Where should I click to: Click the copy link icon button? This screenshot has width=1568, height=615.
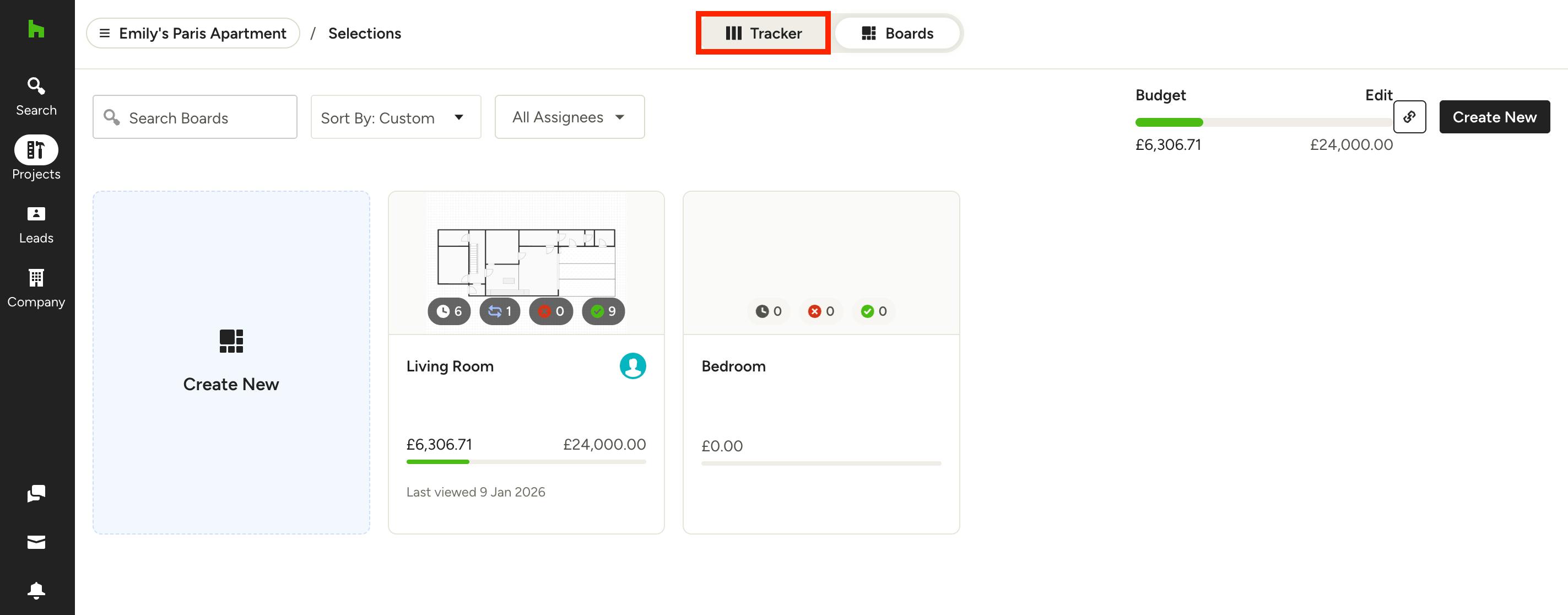click(1409, 117)
